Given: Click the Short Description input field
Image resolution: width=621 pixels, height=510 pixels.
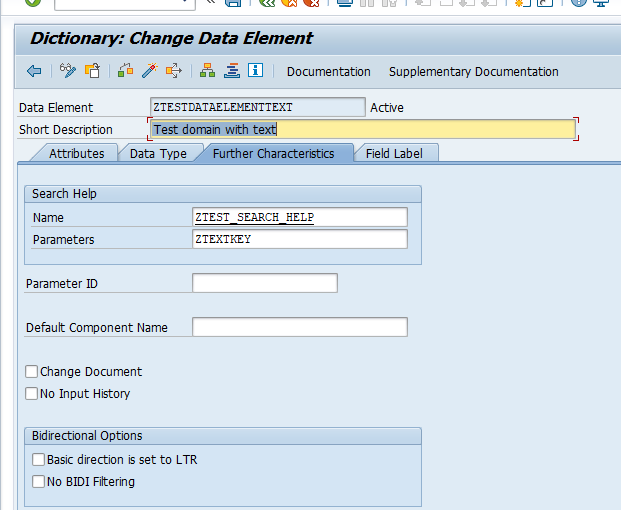Looking at the screenshot, I should coord(363,129).
